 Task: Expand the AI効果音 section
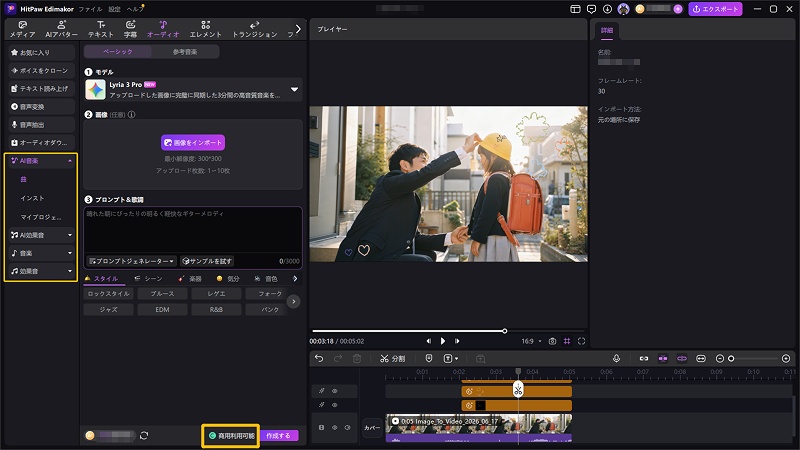70,235
